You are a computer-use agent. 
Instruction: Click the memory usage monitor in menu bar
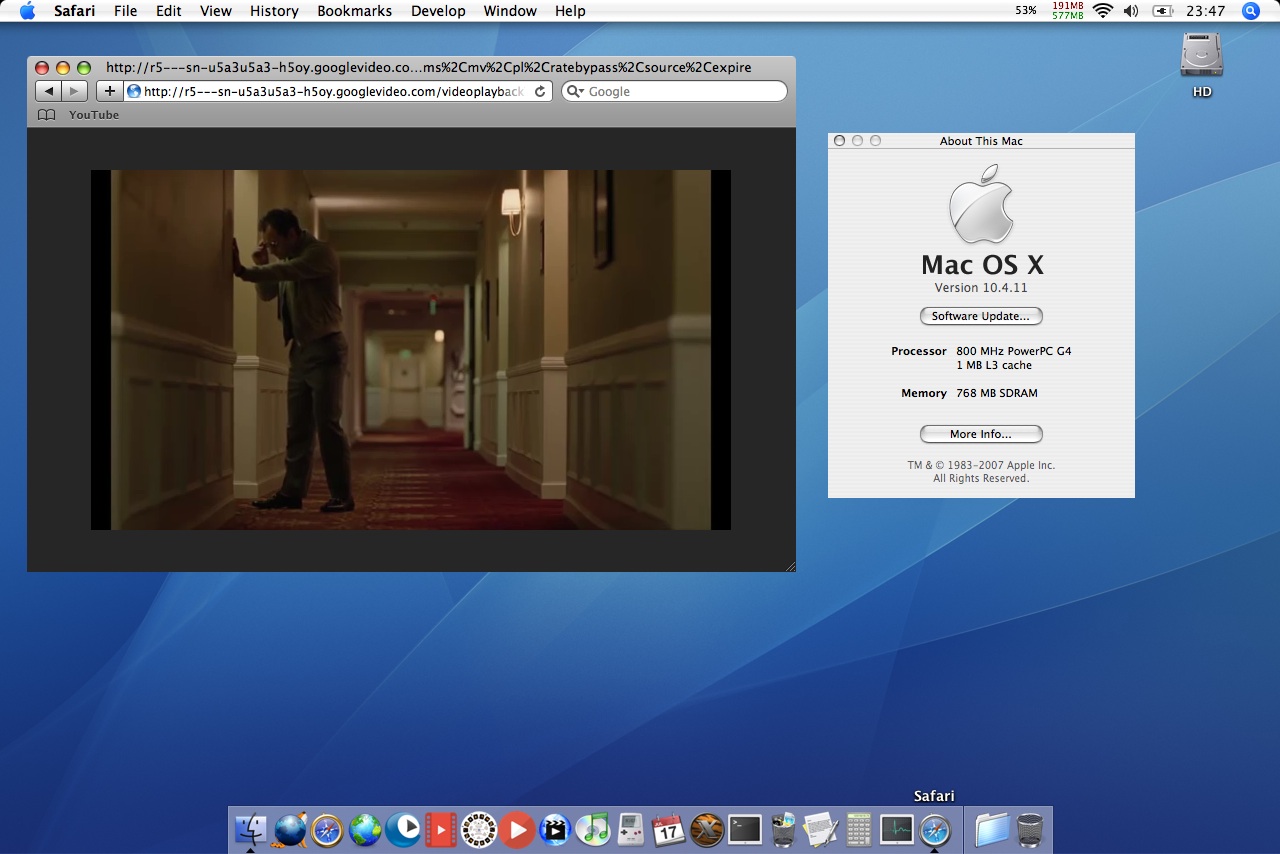pyautogui.click(x=1068, y=11)
